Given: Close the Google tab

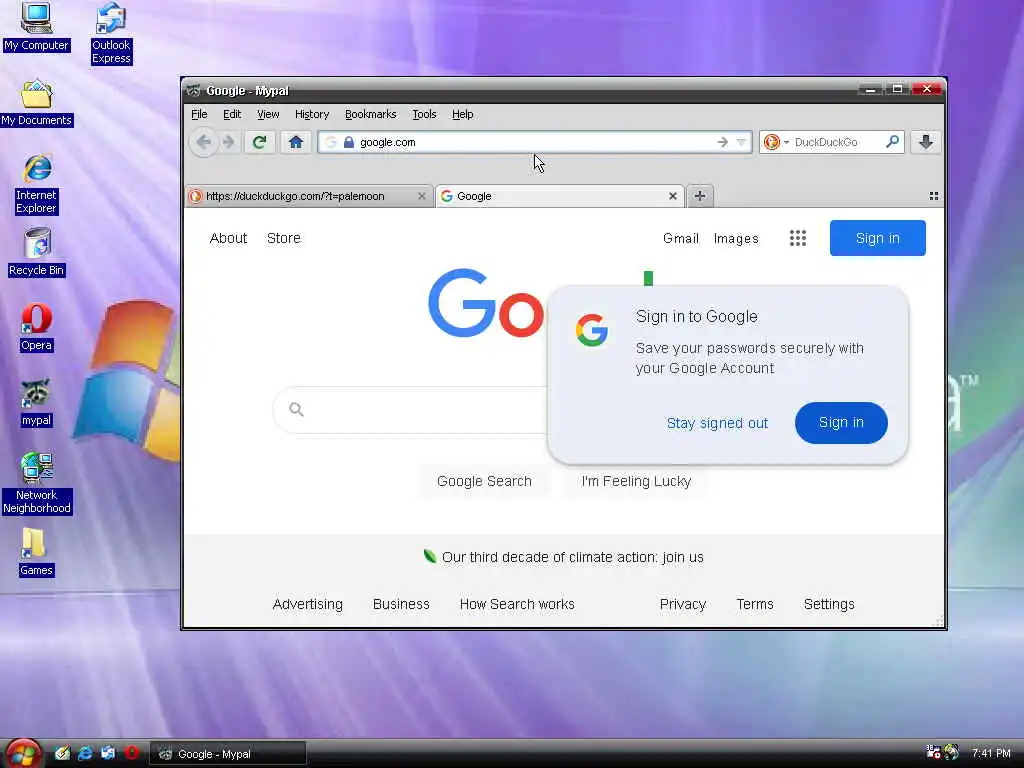Looking at the screenshot, I should 673,196.
